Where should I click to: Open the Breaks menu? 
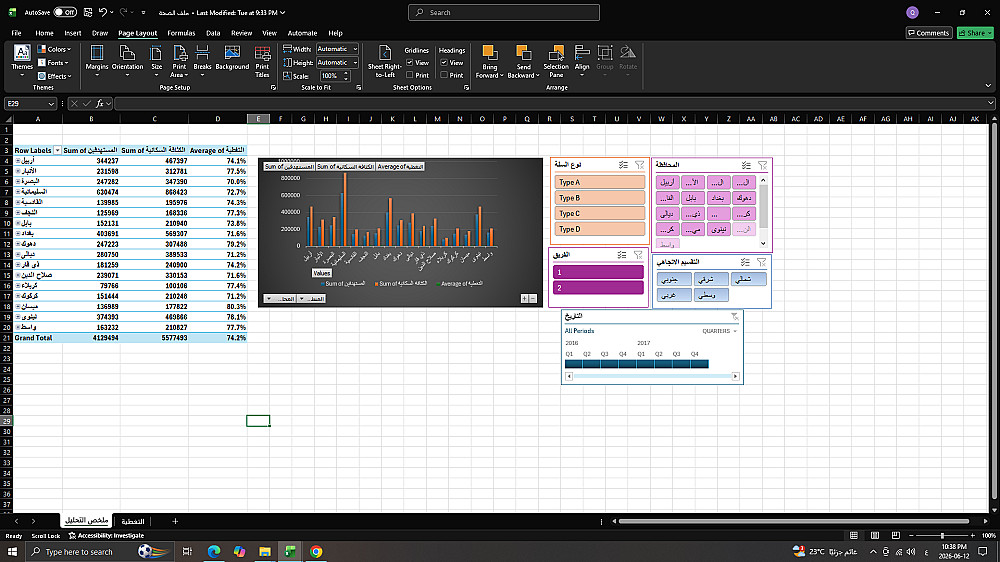[x=202, y=61]
